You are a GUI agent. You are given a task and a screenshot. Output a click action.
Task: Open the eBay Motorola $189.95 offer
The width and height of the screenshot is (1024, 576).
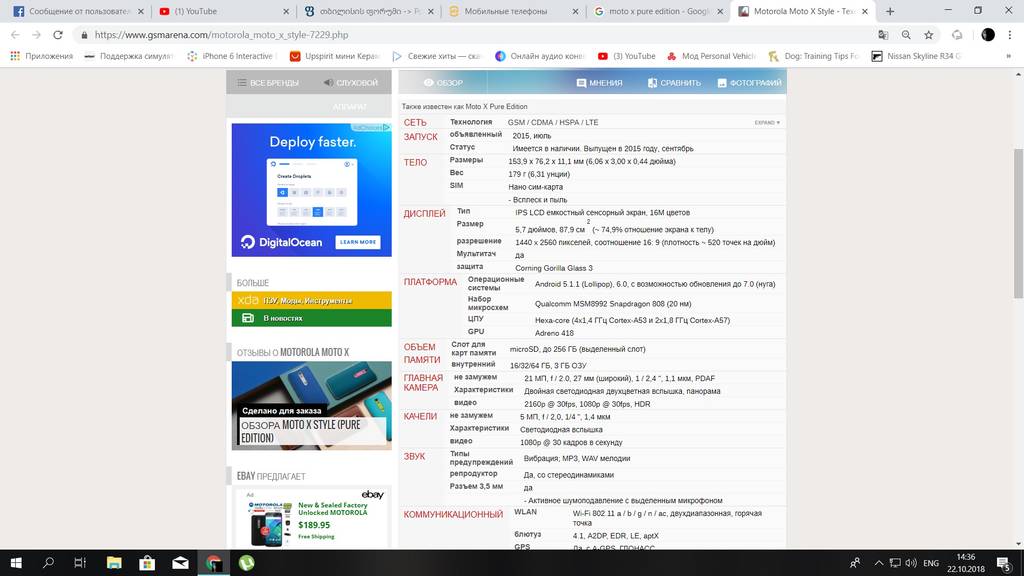point(312,518)
